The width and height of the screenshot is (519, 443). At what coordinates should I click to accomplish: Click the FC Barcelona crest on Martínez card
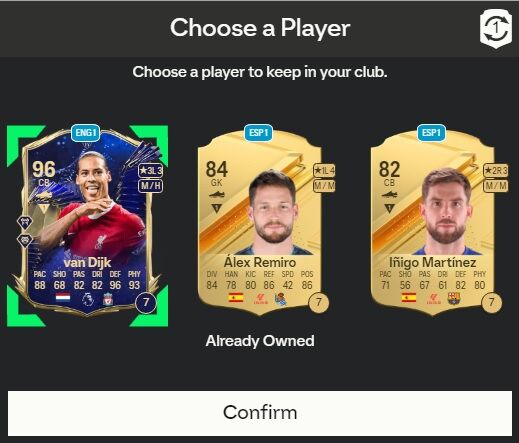[454, 298]
